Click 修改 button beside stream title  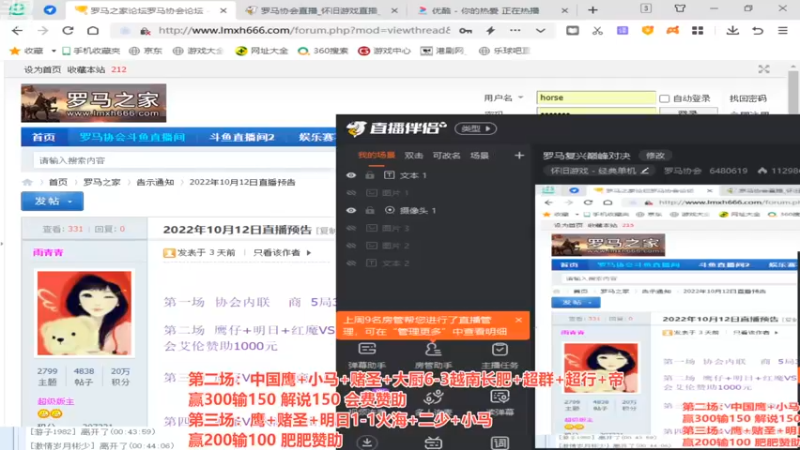click(655, 155)
